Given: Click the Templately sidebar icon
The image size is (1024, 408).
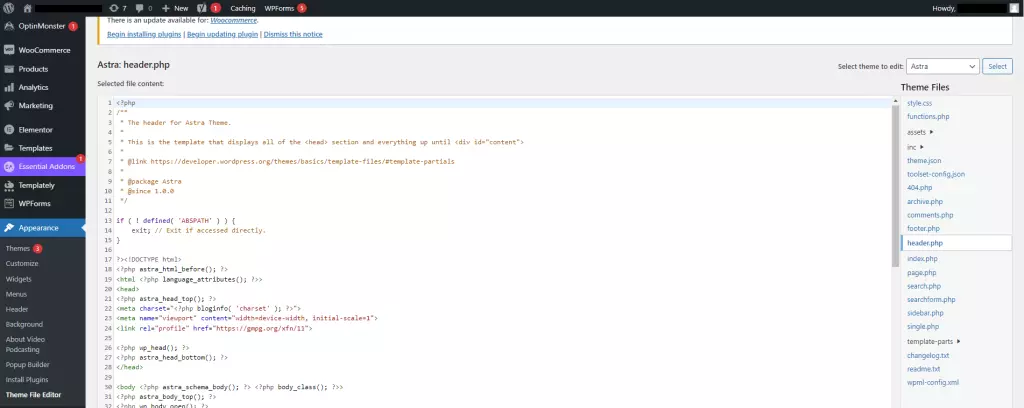Looking at the screenshot, I should pyautogui.click(x=9, y=185).
